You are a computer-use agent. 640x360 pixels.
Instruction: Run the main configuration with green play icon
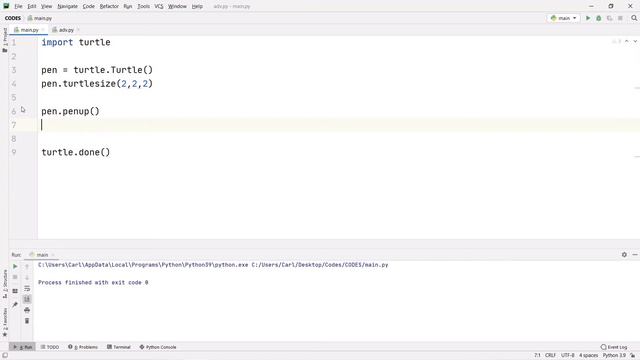pos(588,18)
